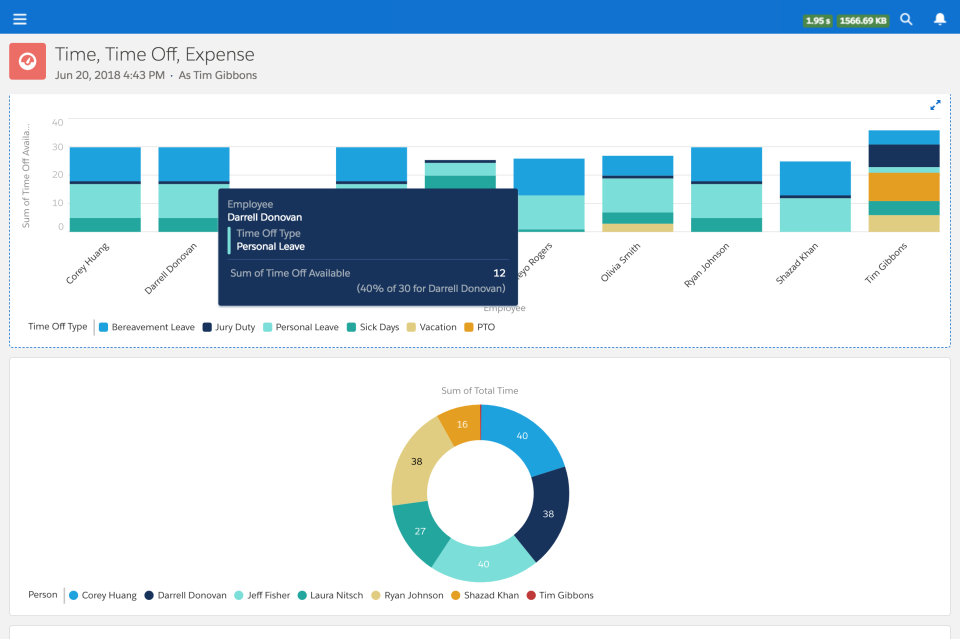Select the Personal Leave legend swatch
Screen dimensions: 960x639
pyautogui.click(x=267, y=327)
